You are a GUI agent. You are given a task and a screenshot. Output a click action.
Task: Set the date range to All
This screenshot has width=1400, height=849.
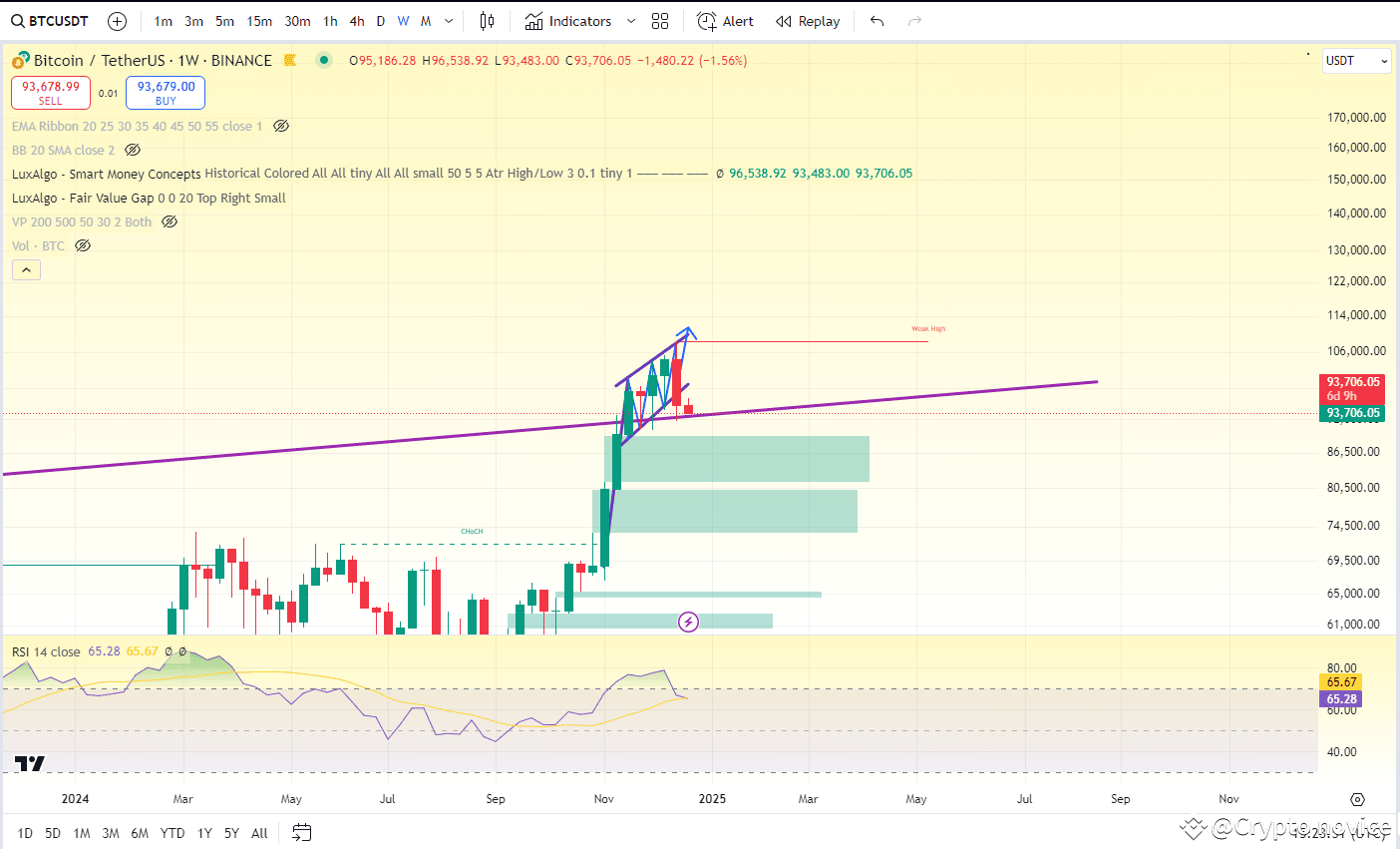tap(259, 833)
